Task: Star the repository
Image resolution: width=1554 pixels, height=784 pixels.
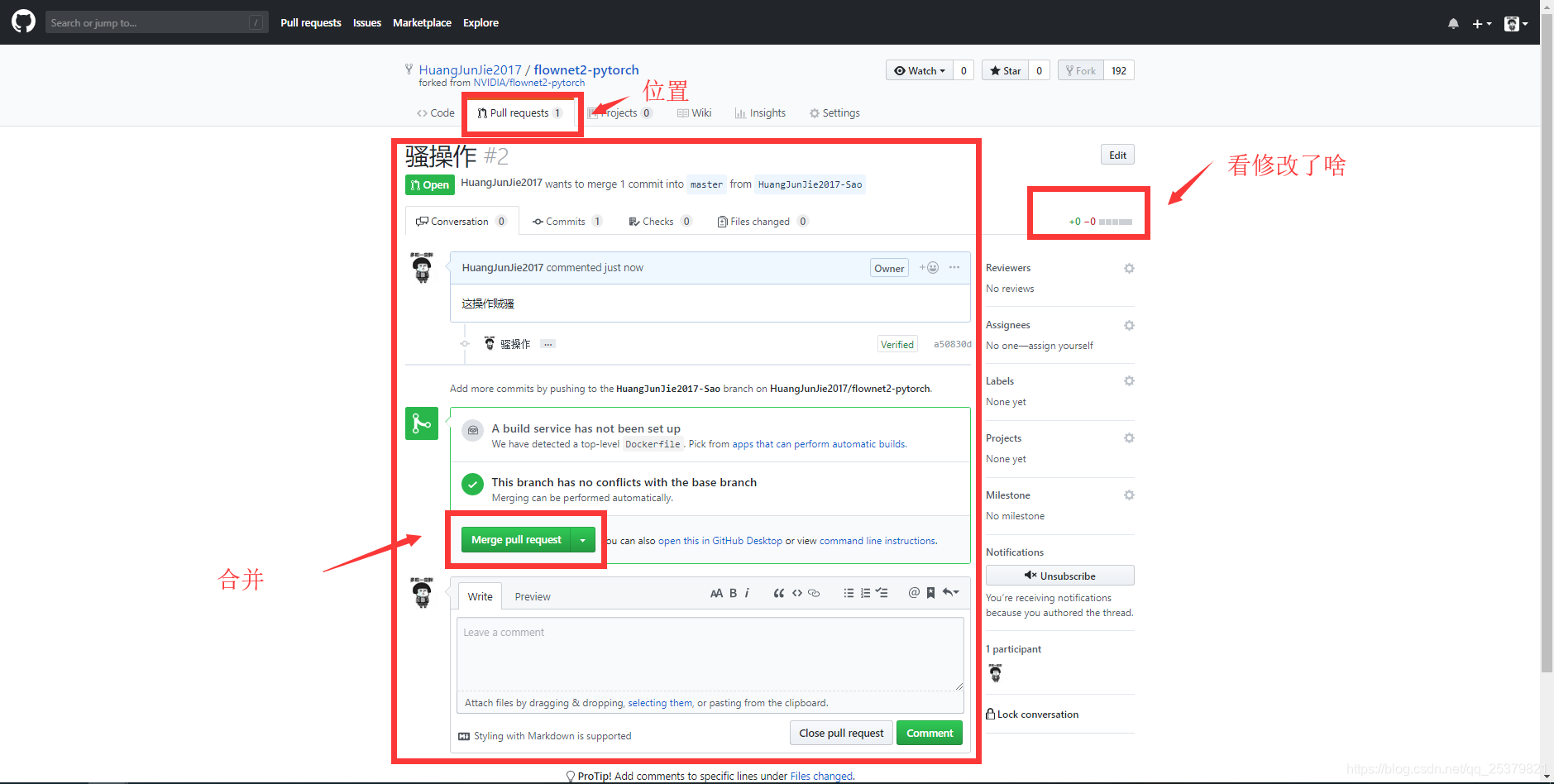Action: click(x=1005, y=70)
